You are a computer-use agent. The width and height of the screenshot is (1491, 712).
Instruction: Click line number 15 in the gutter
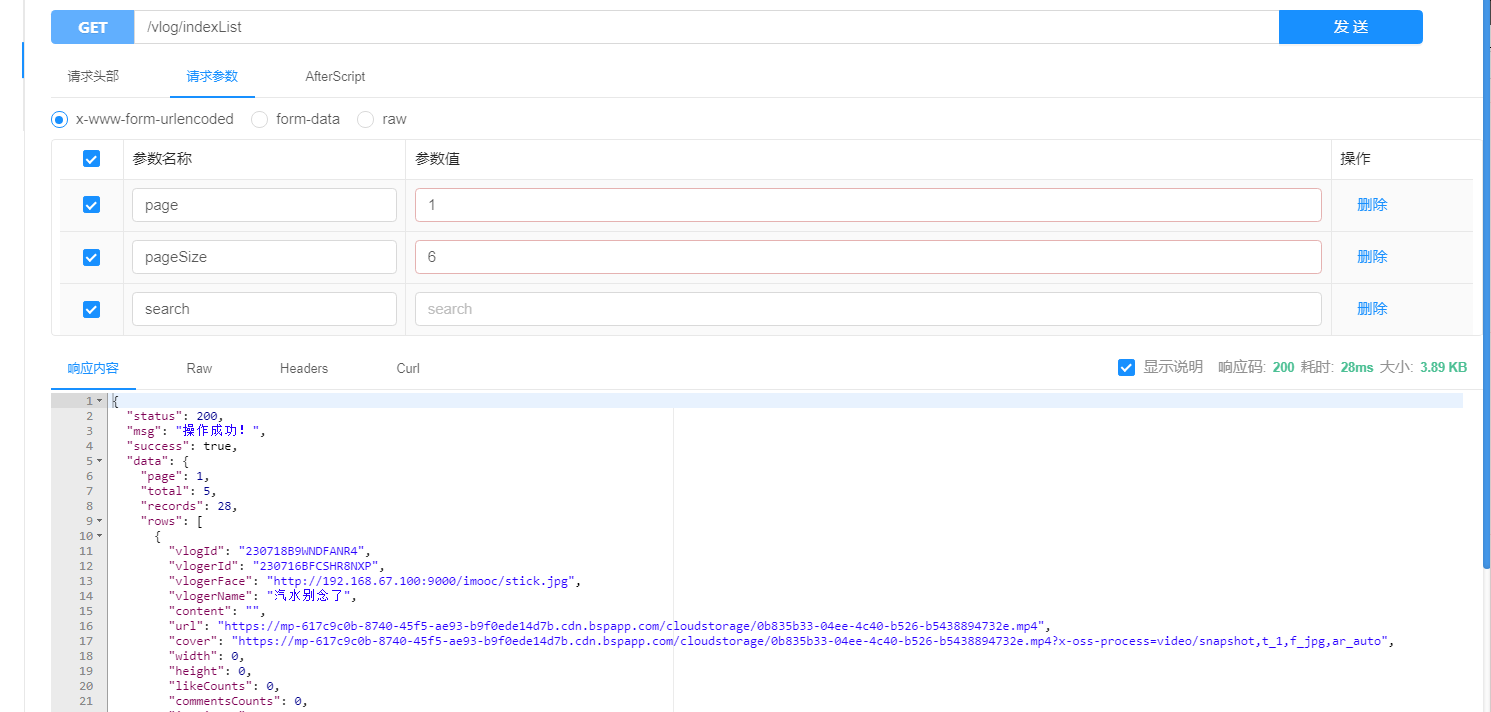(x=86, y=611)
